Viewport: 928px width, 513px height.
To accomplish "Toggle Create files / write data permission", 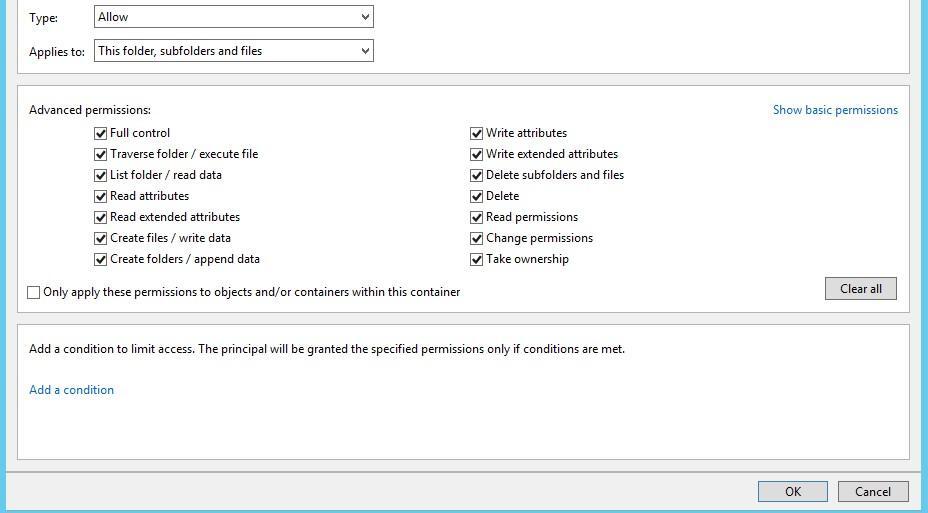I will (x=101, y=238).
